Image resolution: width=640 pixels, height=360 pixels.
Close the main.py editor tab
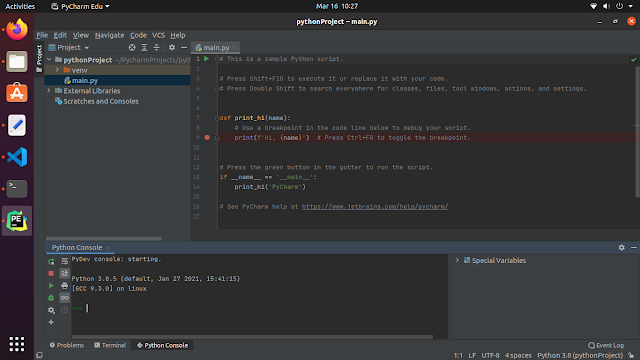click(234, 48)
